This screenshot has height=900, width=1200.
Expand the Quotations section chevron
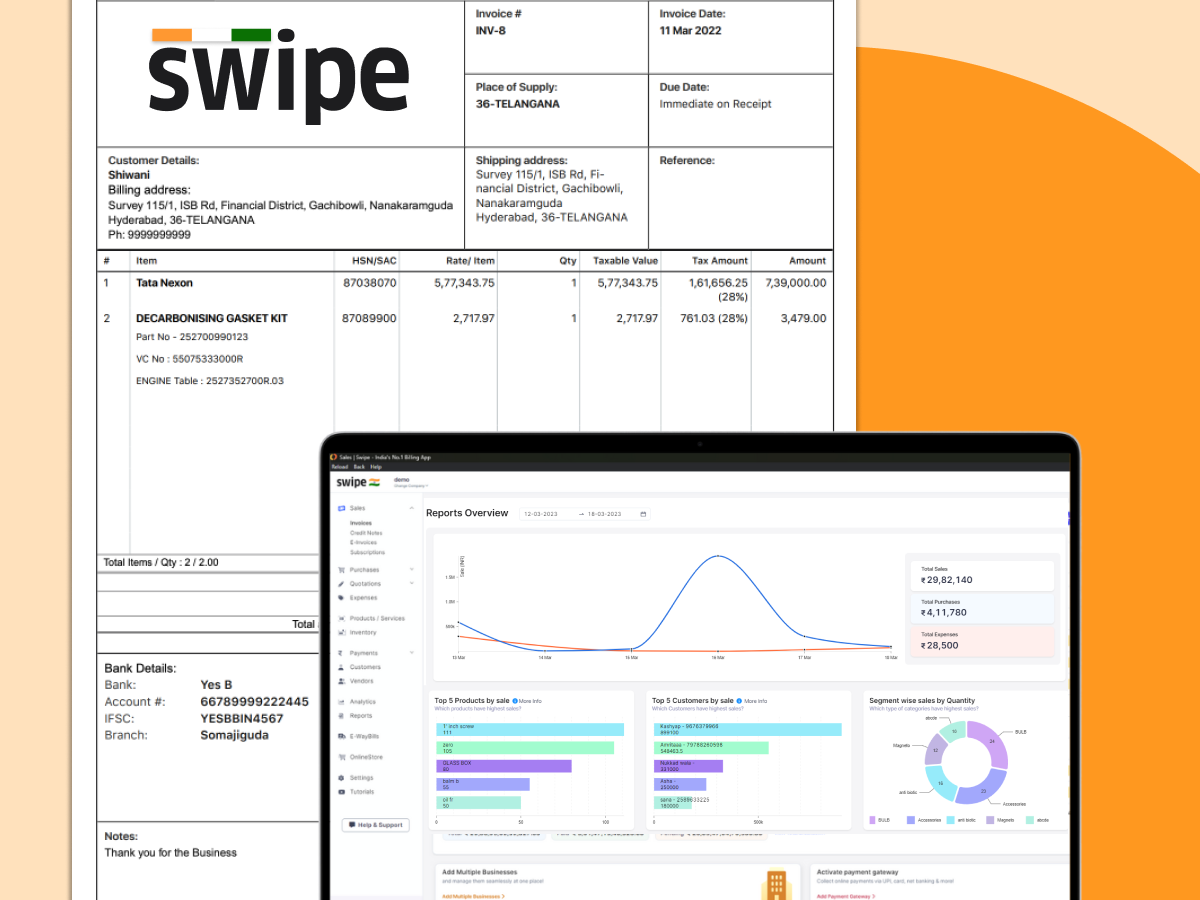click(412, 584)
